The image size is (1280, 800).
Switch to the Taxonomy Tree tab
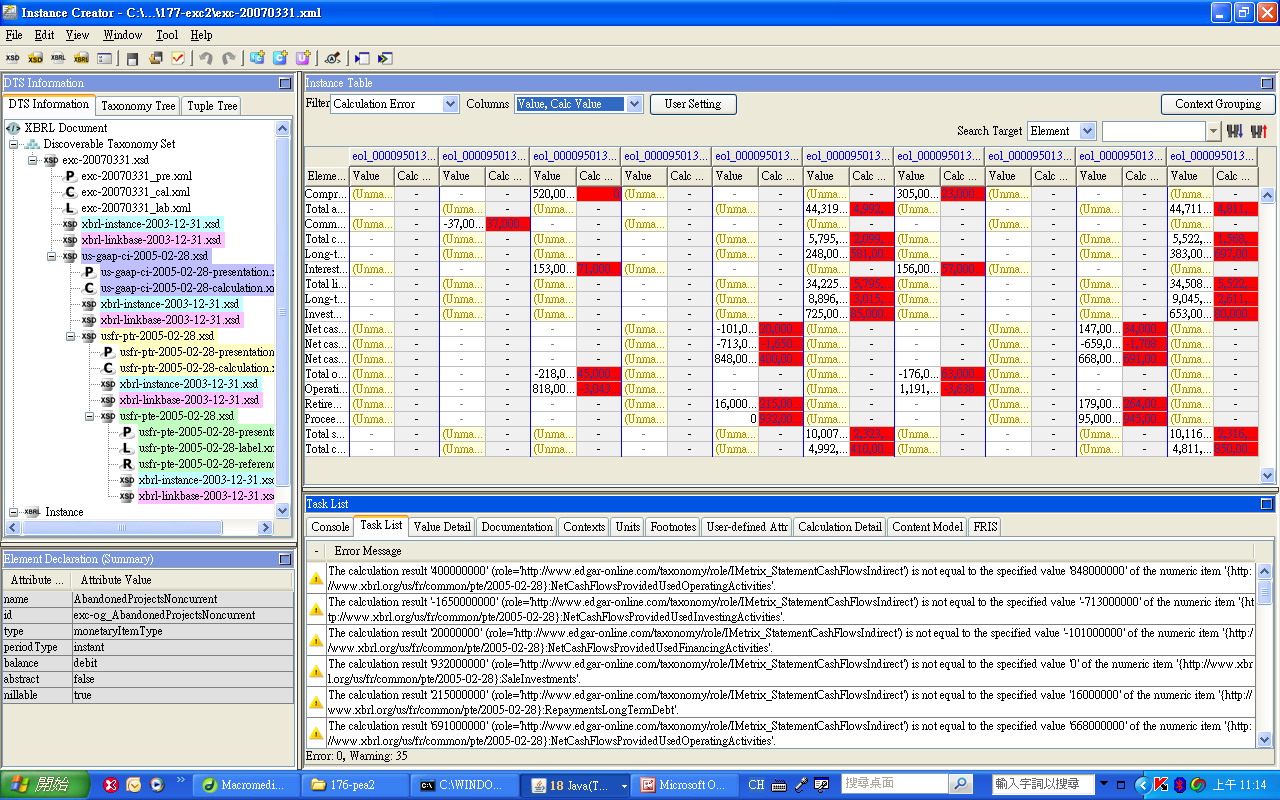(x=138, y=105)
